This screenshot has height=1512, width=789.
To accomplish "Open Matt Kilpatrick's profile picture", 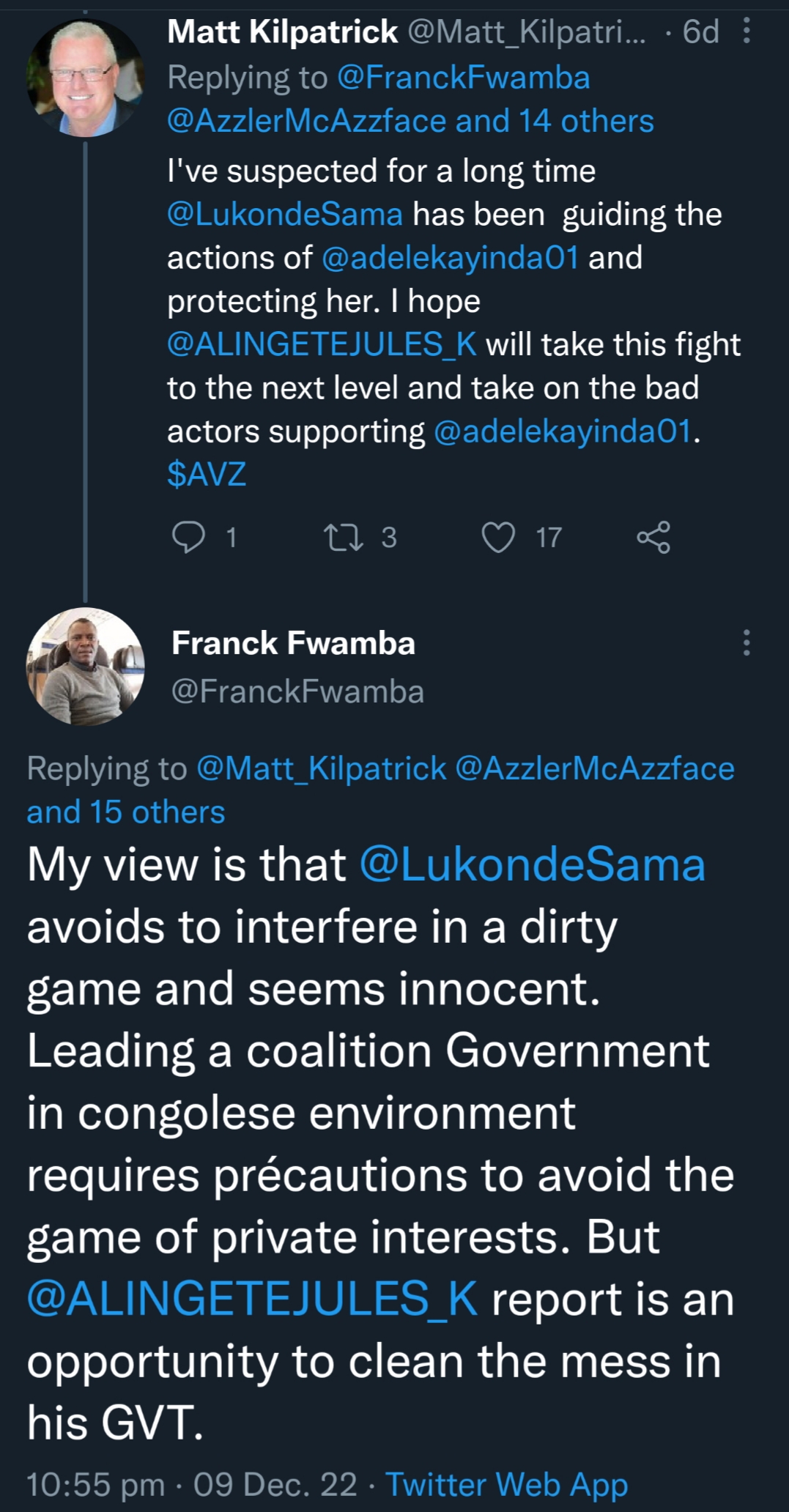I will coord(85,78).
